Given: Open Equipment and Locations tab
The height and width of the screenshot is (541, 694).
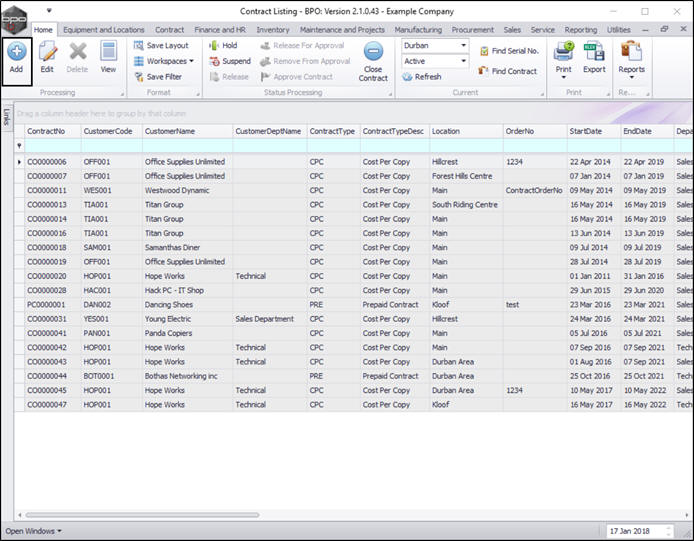Looking at the screenshot, I should click(x=104, y=30).
